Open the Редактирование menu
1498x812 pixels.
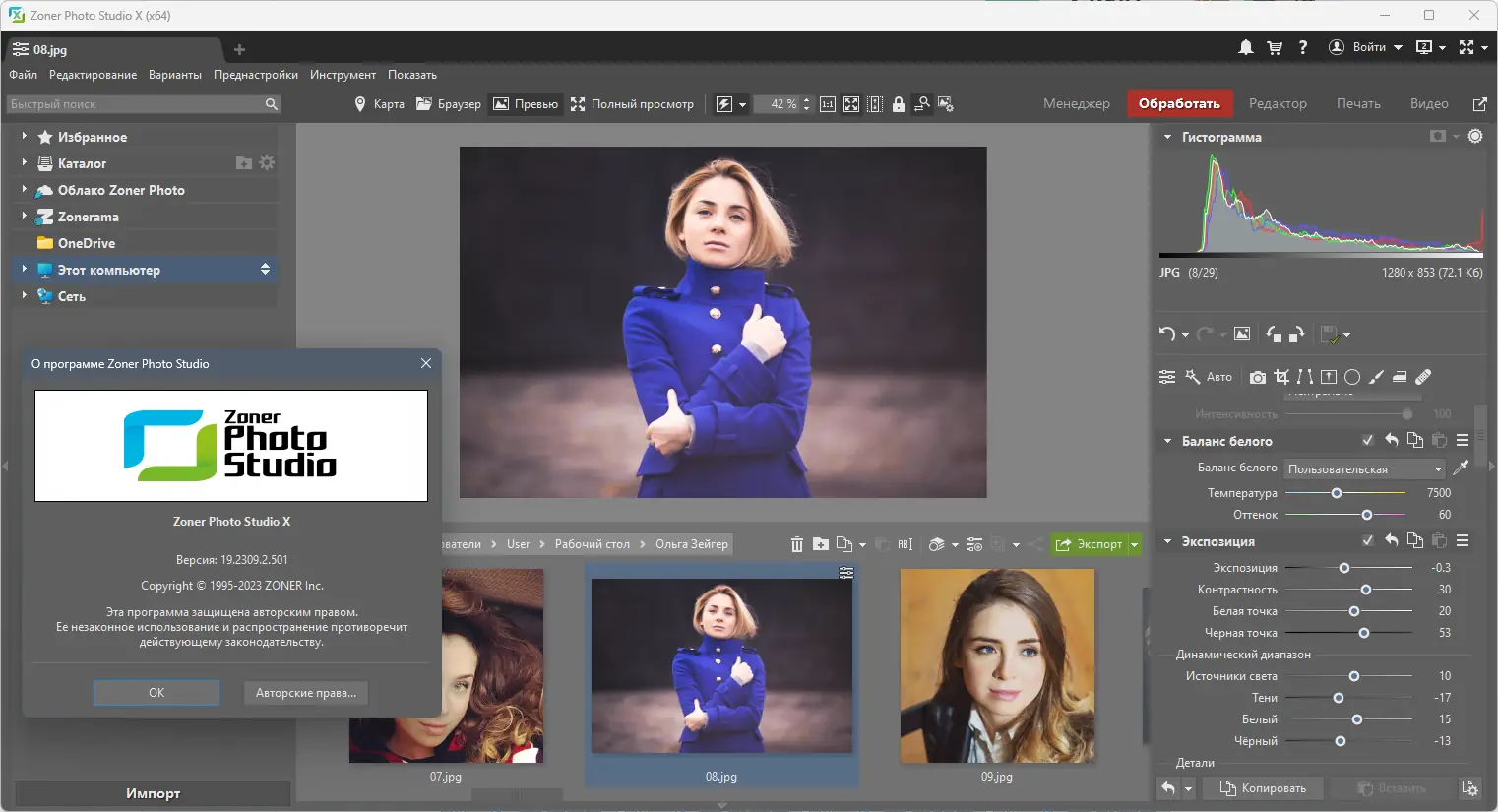pos(93,75)
